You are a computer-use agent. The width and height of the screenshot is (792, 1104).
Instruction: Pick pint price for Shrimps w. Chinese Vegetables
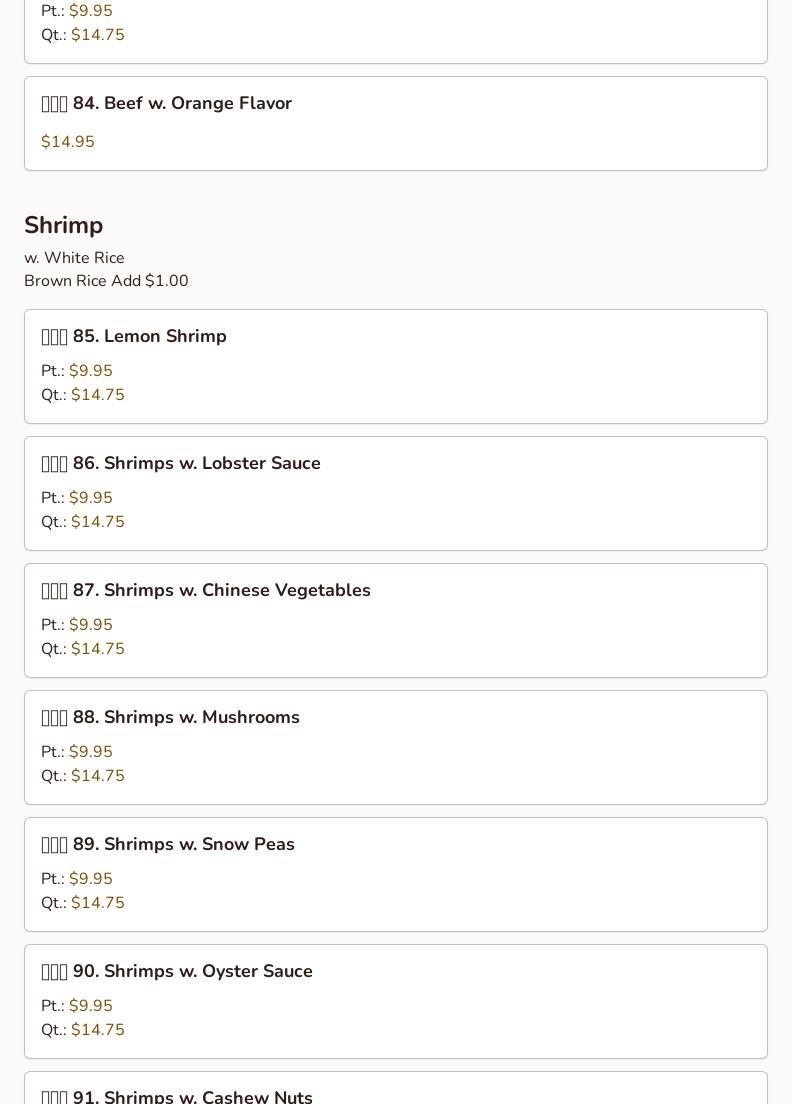click(91, 625)
